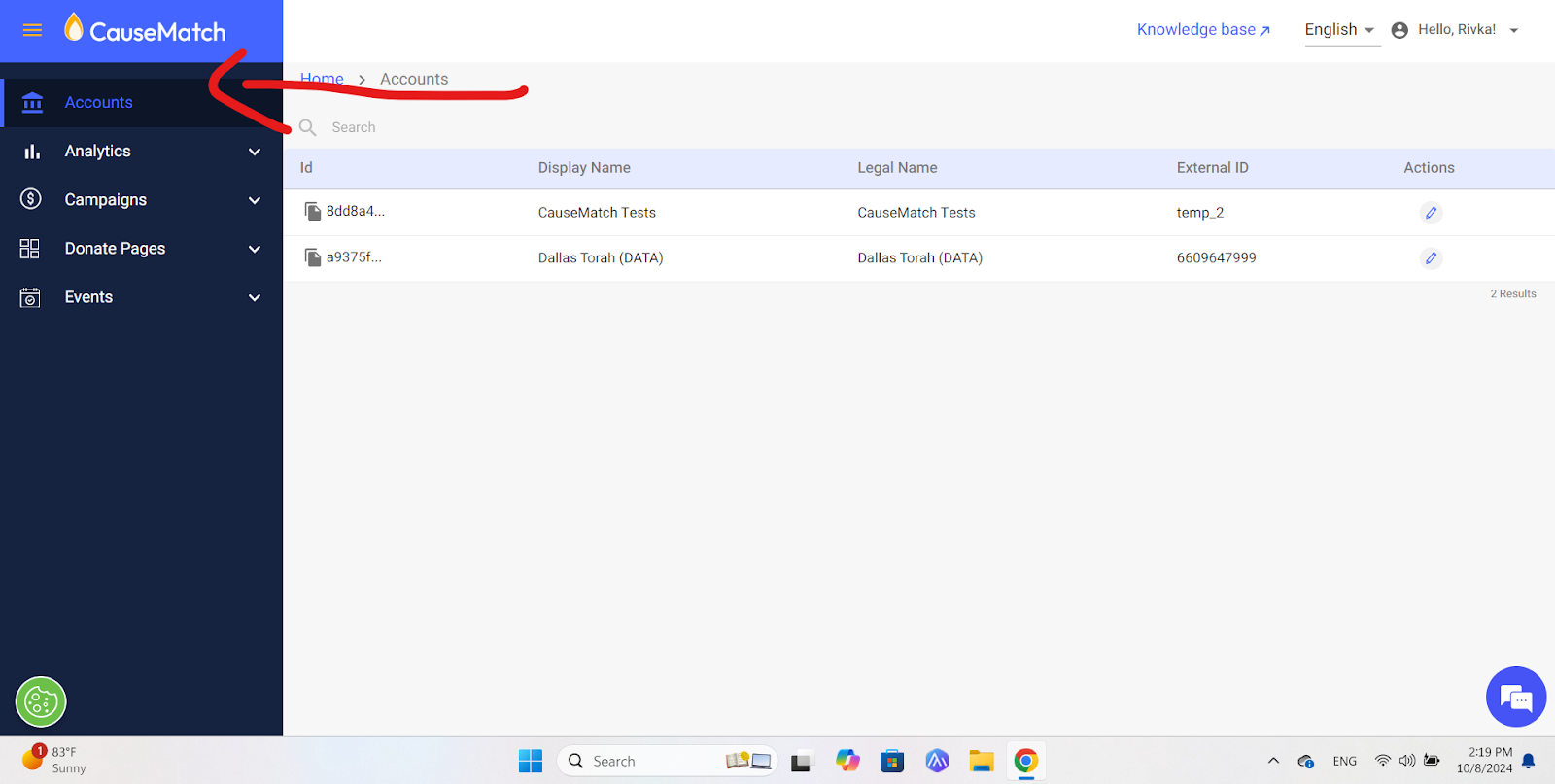Expand the Analytics menu chevron
1555x784 pixels.
coord(255,152)
